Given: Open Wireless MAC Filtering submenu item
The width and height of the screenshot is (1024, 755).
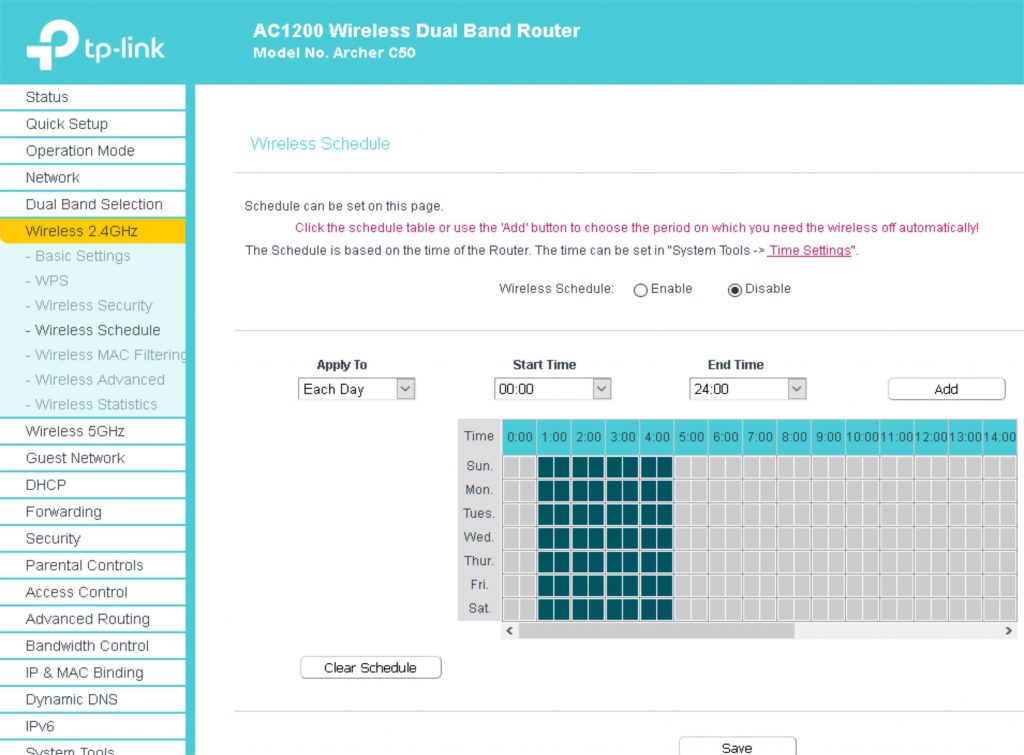Looking at the screenshot, I should click(104, 355).
